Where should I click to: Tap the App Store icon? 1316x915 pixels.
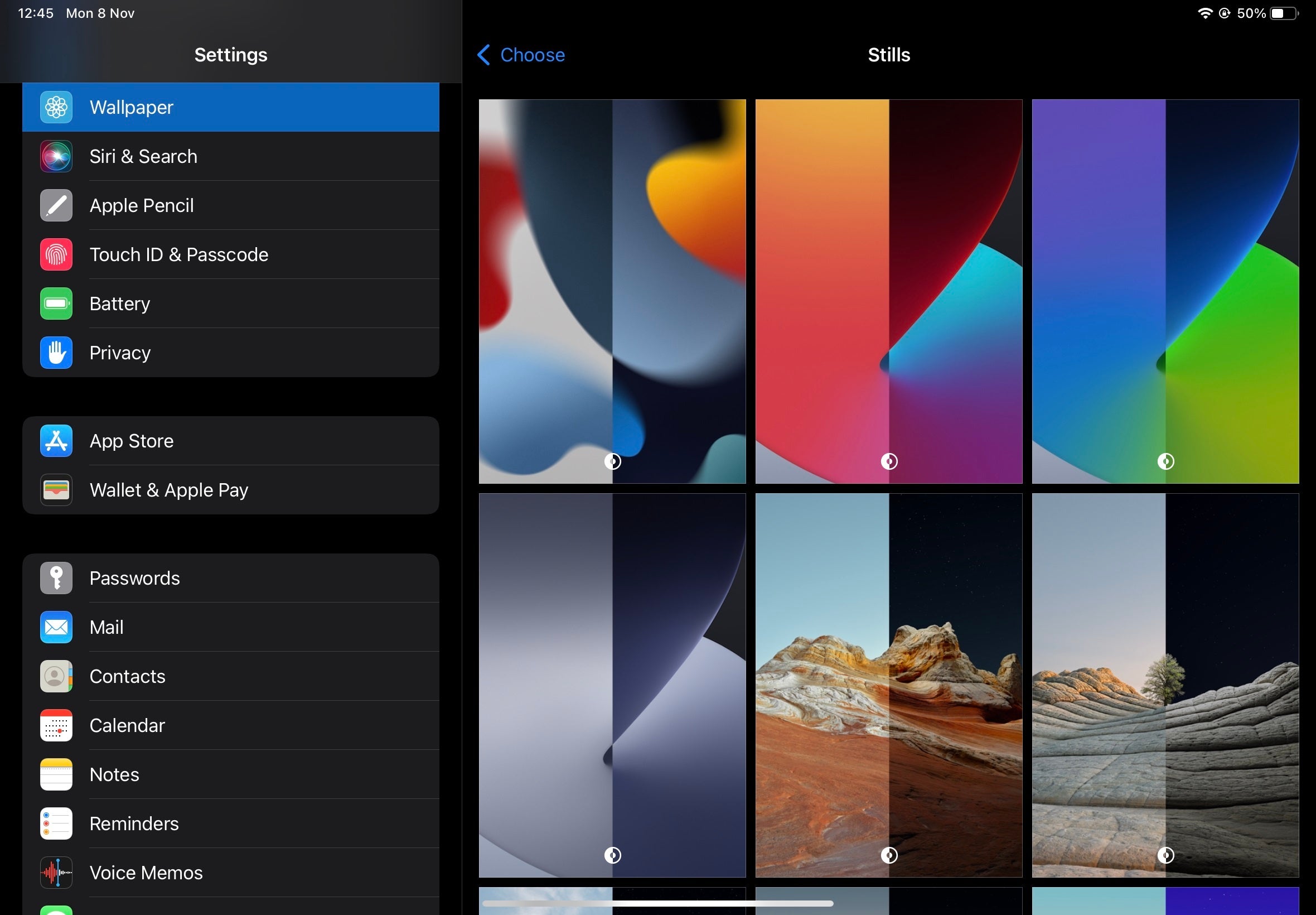click(56, 440)
